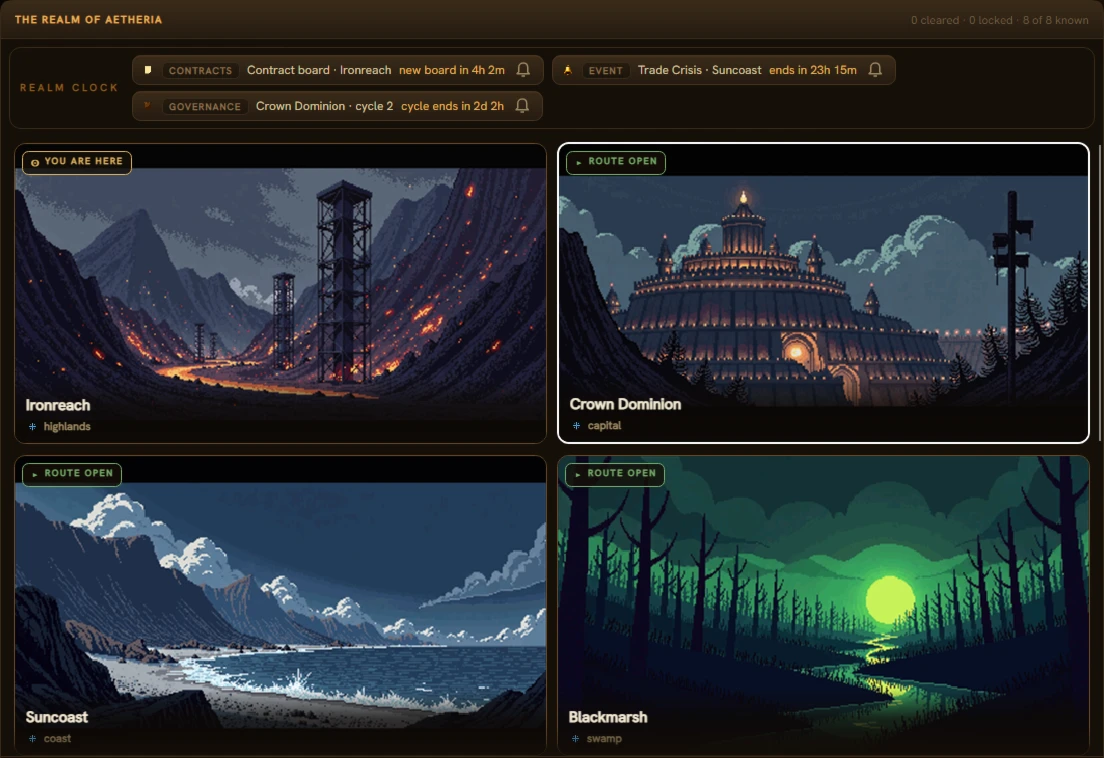Toggle the bell for Crown Dominion governance cycle
This screenshot has height=758, width=1104.
(x=522, y=106)
